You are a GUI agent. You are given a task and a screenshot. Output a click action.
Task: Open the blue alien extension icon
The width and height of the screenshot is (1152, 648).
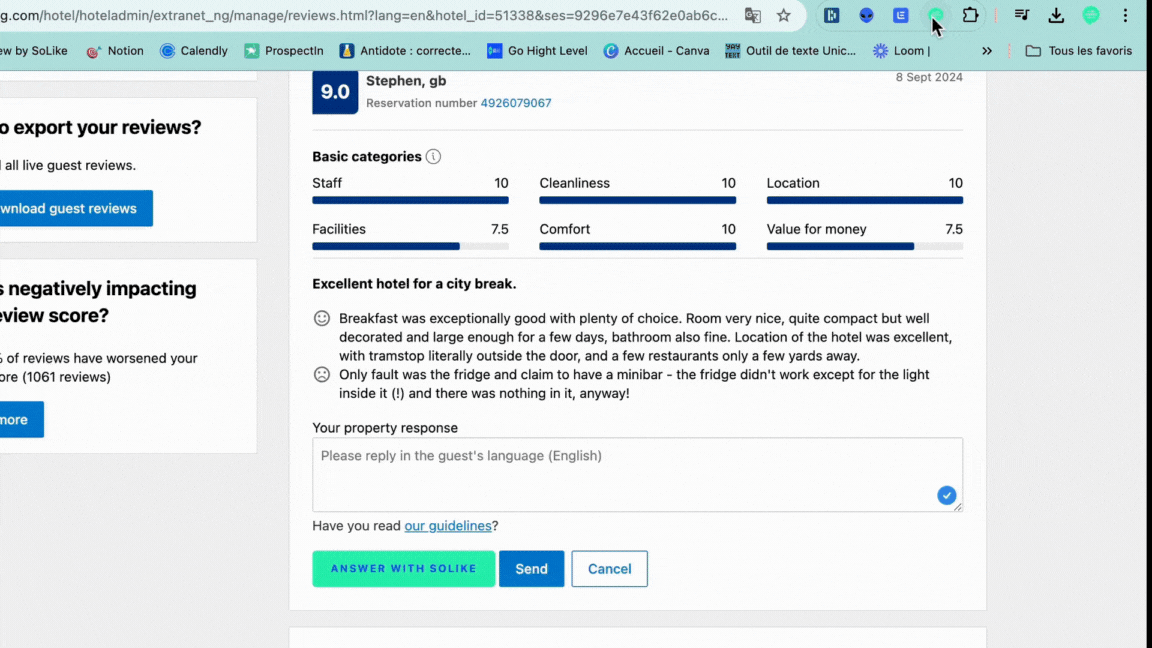click(x=866, y=16)
